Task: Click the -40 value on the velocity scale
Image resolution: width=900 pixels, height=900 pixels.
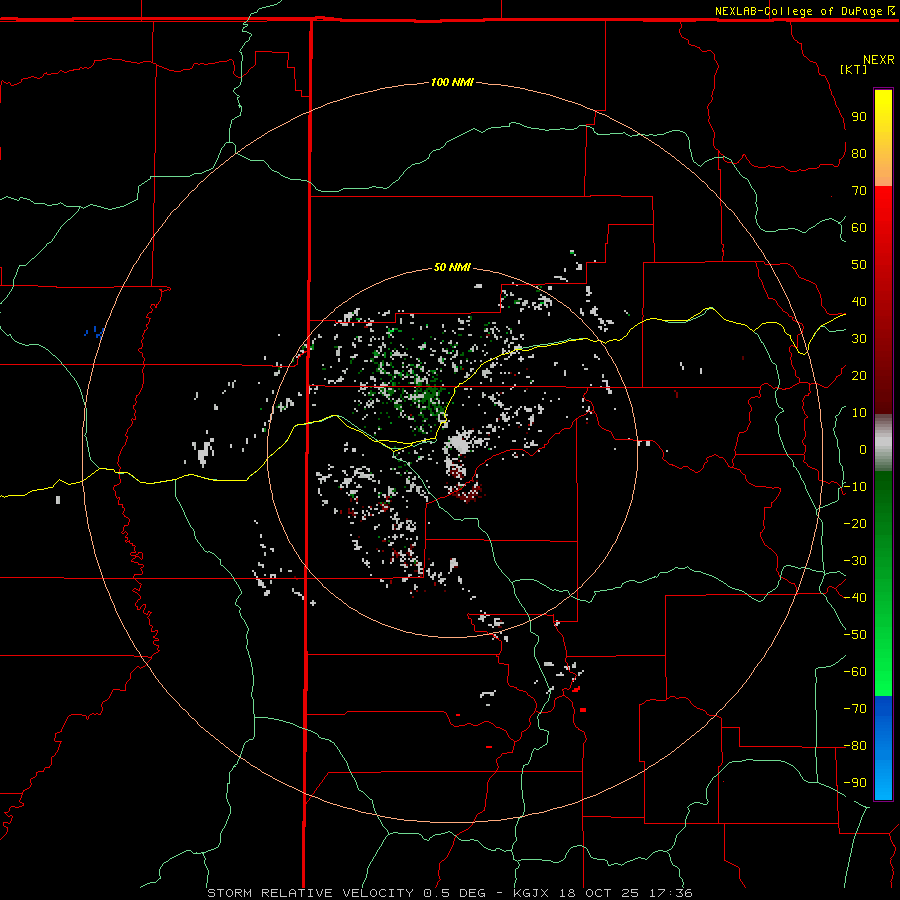Action: pyautogui.click(x=855, y=598)
